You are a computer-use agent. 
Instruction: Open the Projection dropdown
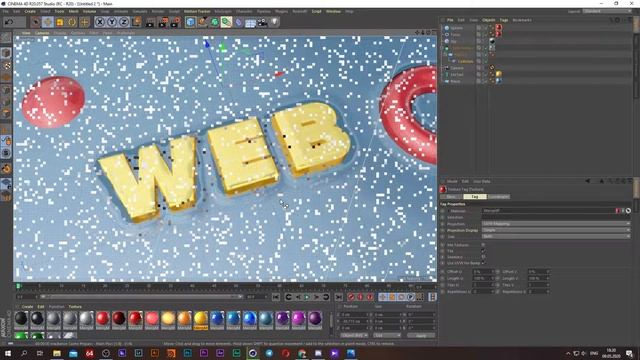coord(556,224)
